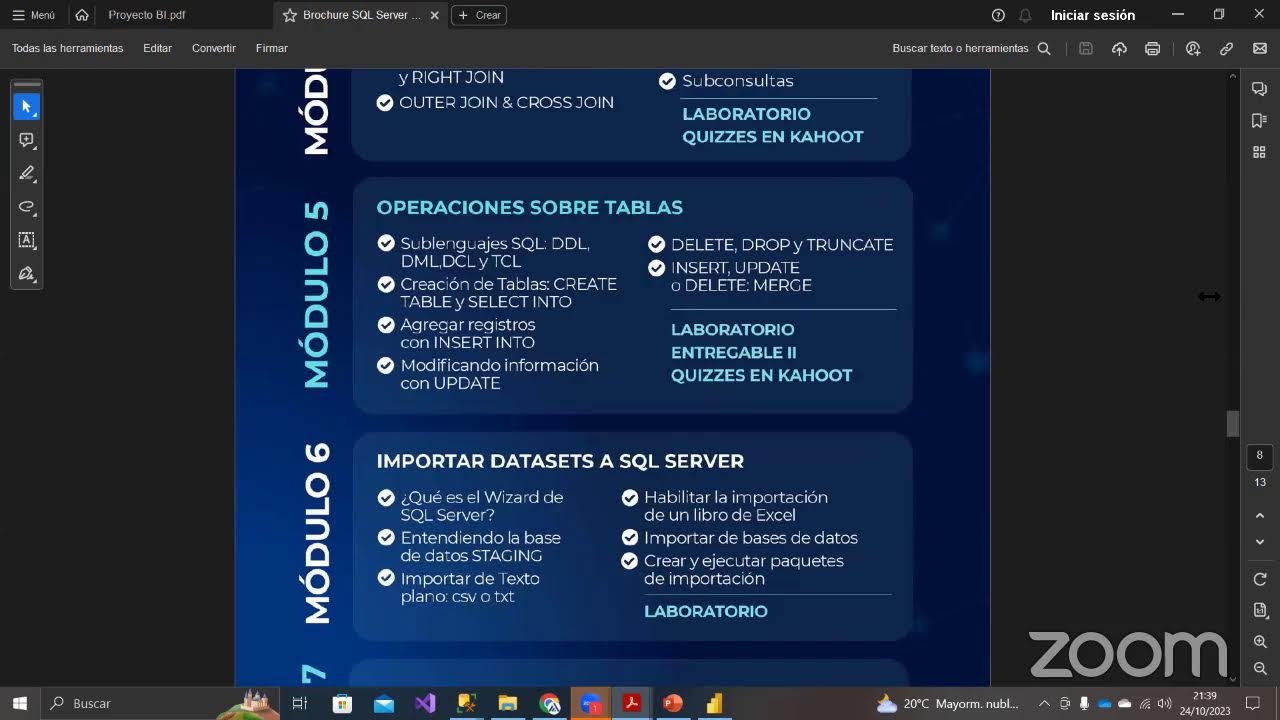The width and height of the screenshot is (1280, 720).
Task: Open the Menú hamburger menu
Action: click(x=33, y=15)
